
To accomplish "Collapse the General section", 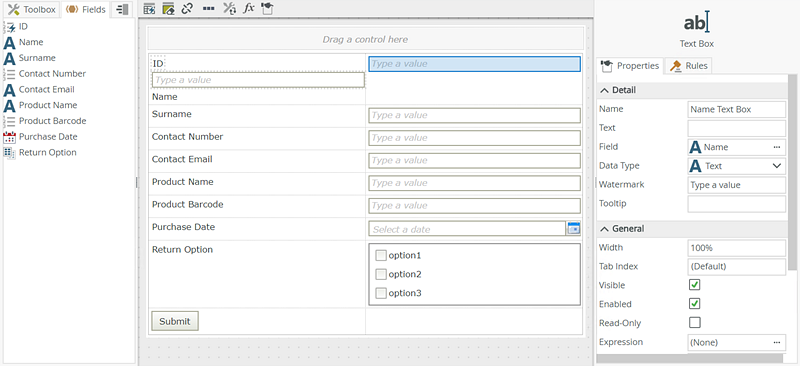I will 604,229.
